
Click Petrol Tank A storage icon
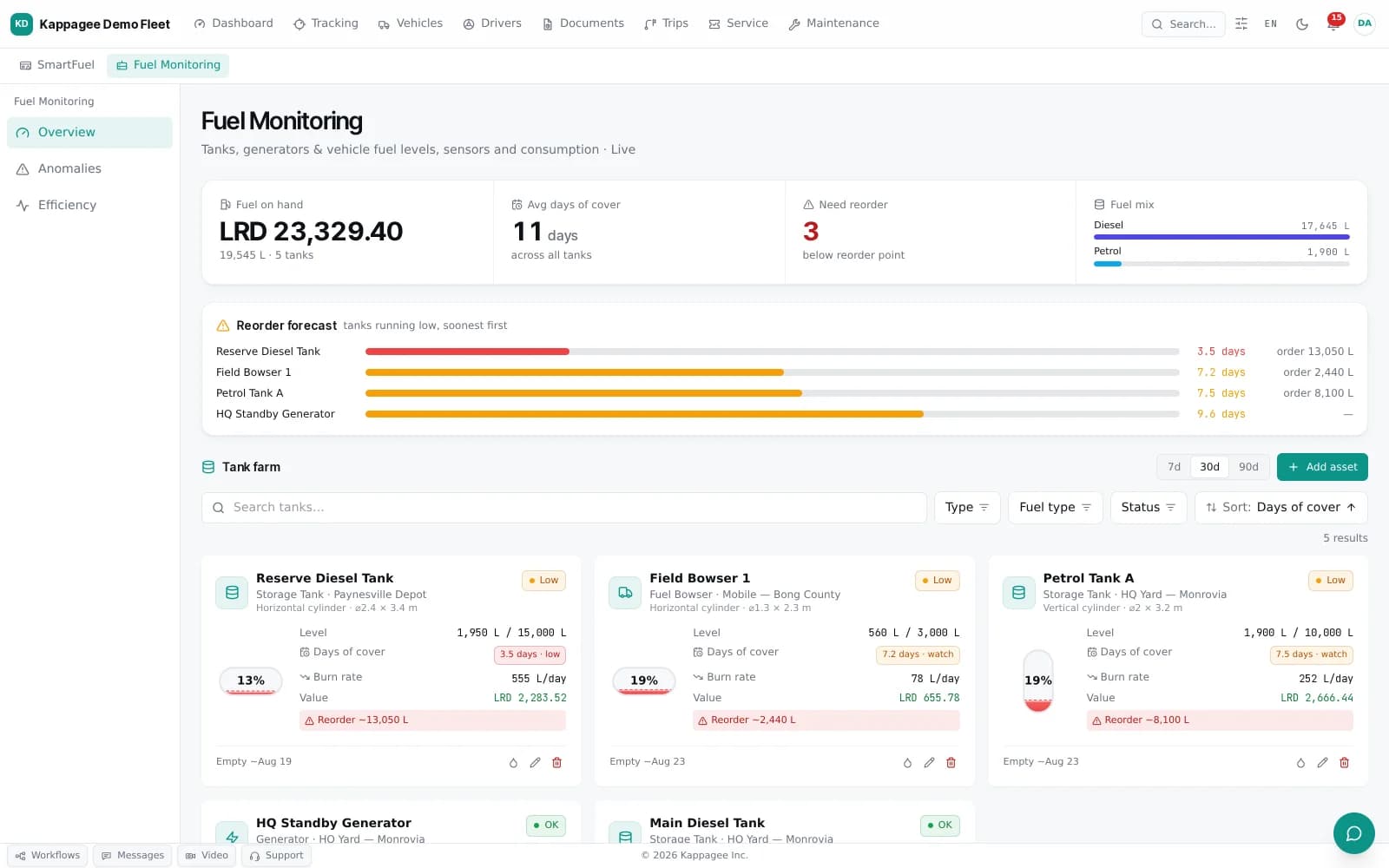[1018, 593]
